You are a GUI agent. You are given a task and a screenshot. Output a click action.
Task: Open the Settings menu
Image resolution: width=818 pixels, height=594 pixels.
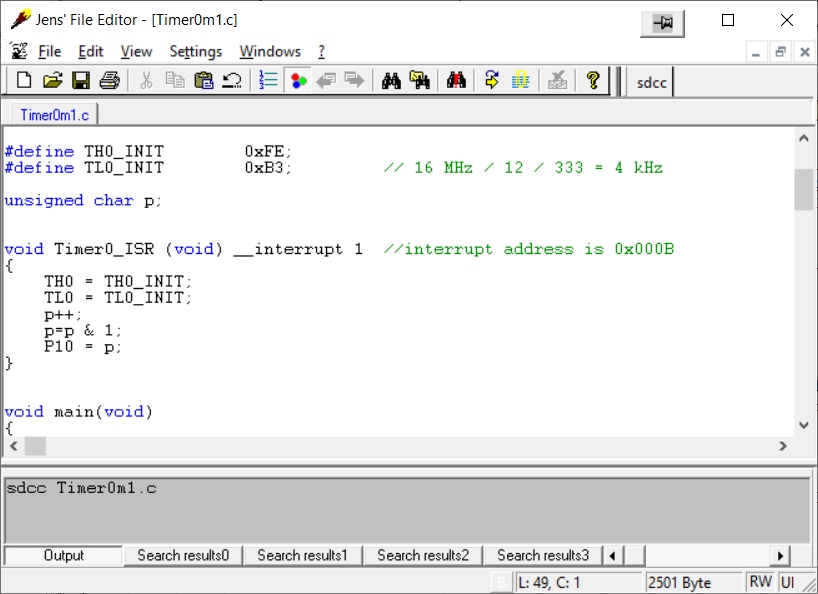tap(195, 52)
